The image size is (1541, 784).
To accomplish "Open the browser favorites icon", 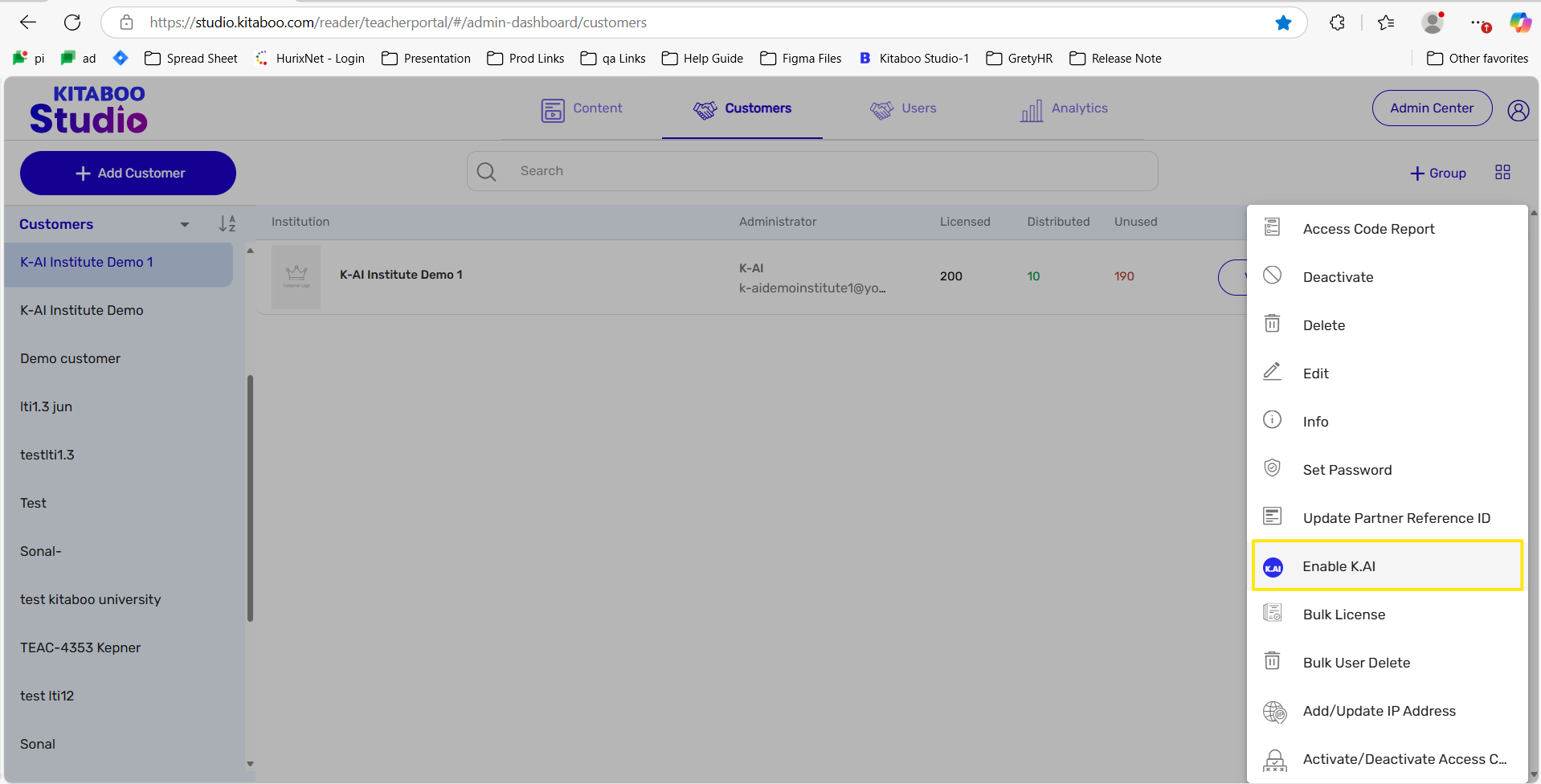I will click(x=1386, y=22).
